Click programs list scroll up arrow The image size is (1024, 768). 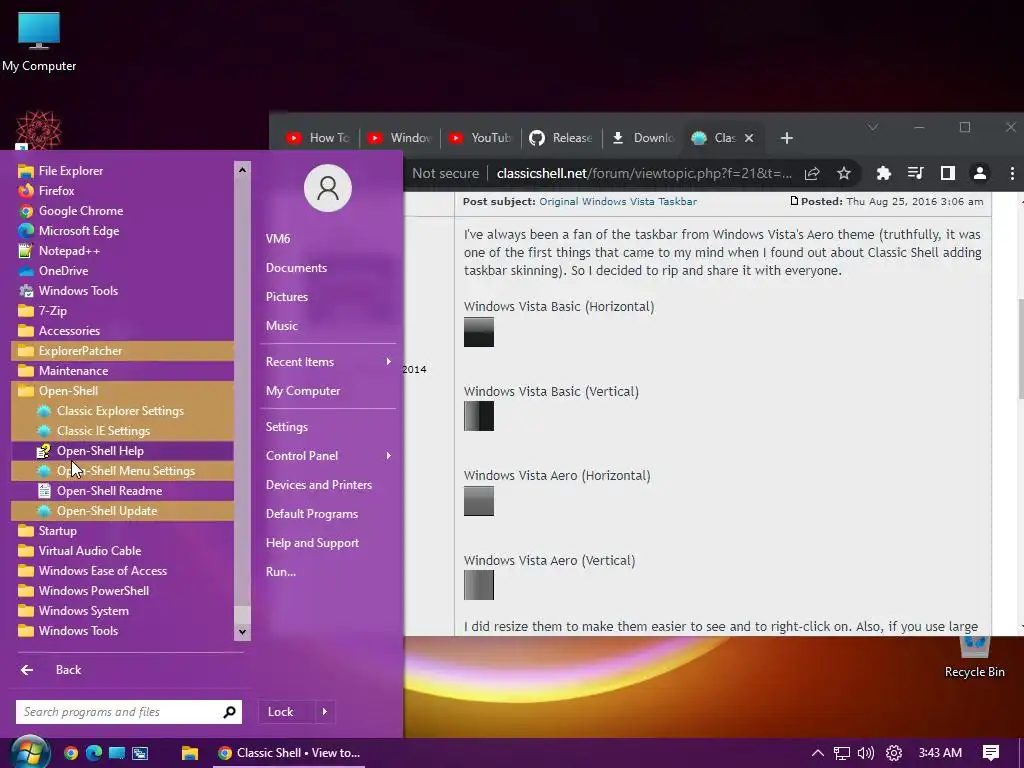242,170
